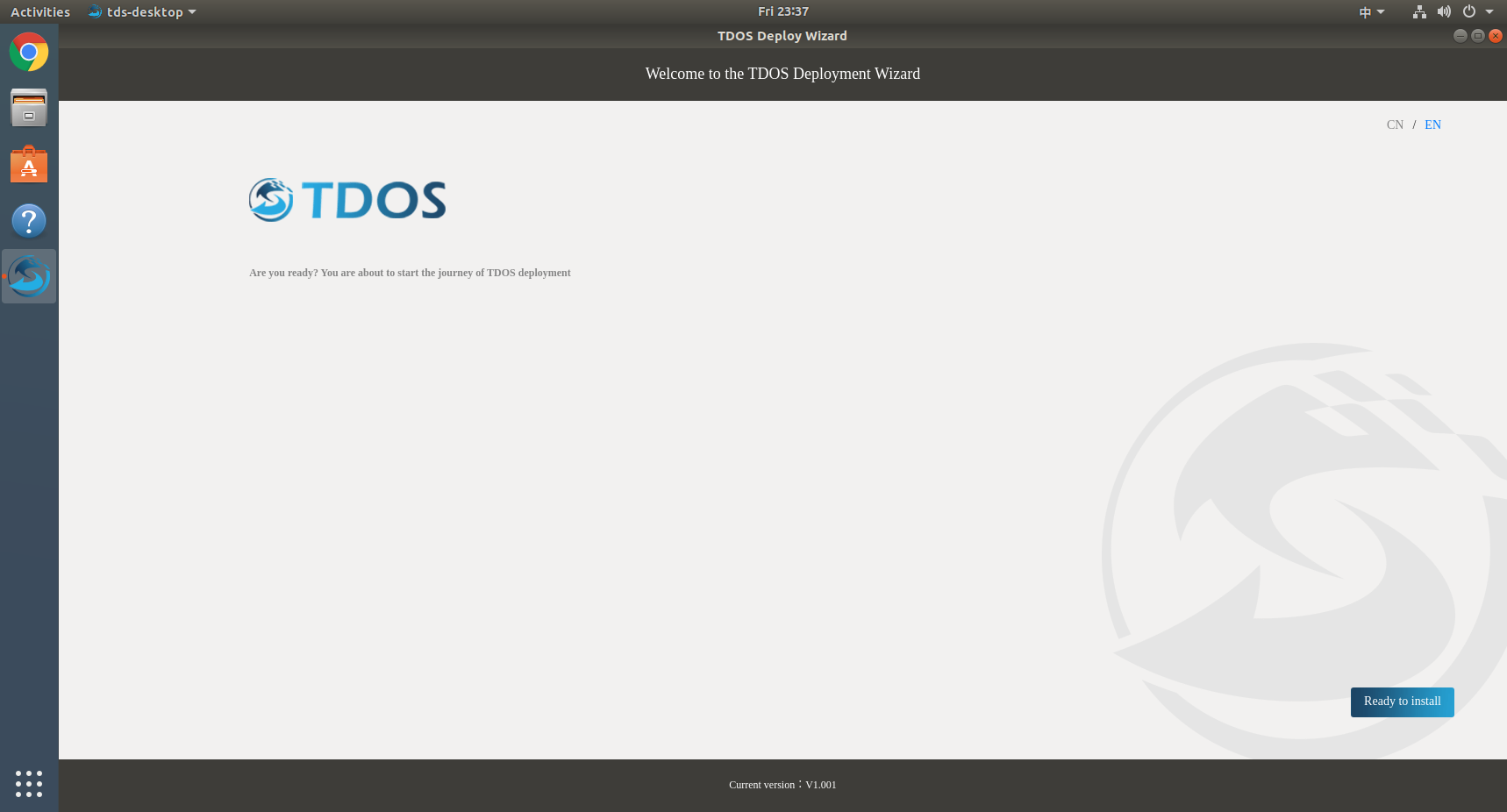Maximize the TDOS Deploy Wizard window
Screen dimensions: 1507x812
(1478, 36)
